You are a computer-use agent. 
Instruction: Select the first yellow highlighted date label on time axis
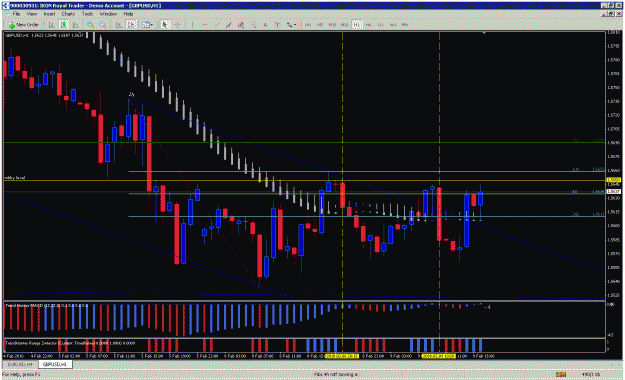pyautogui.click(x=342, y=356)
